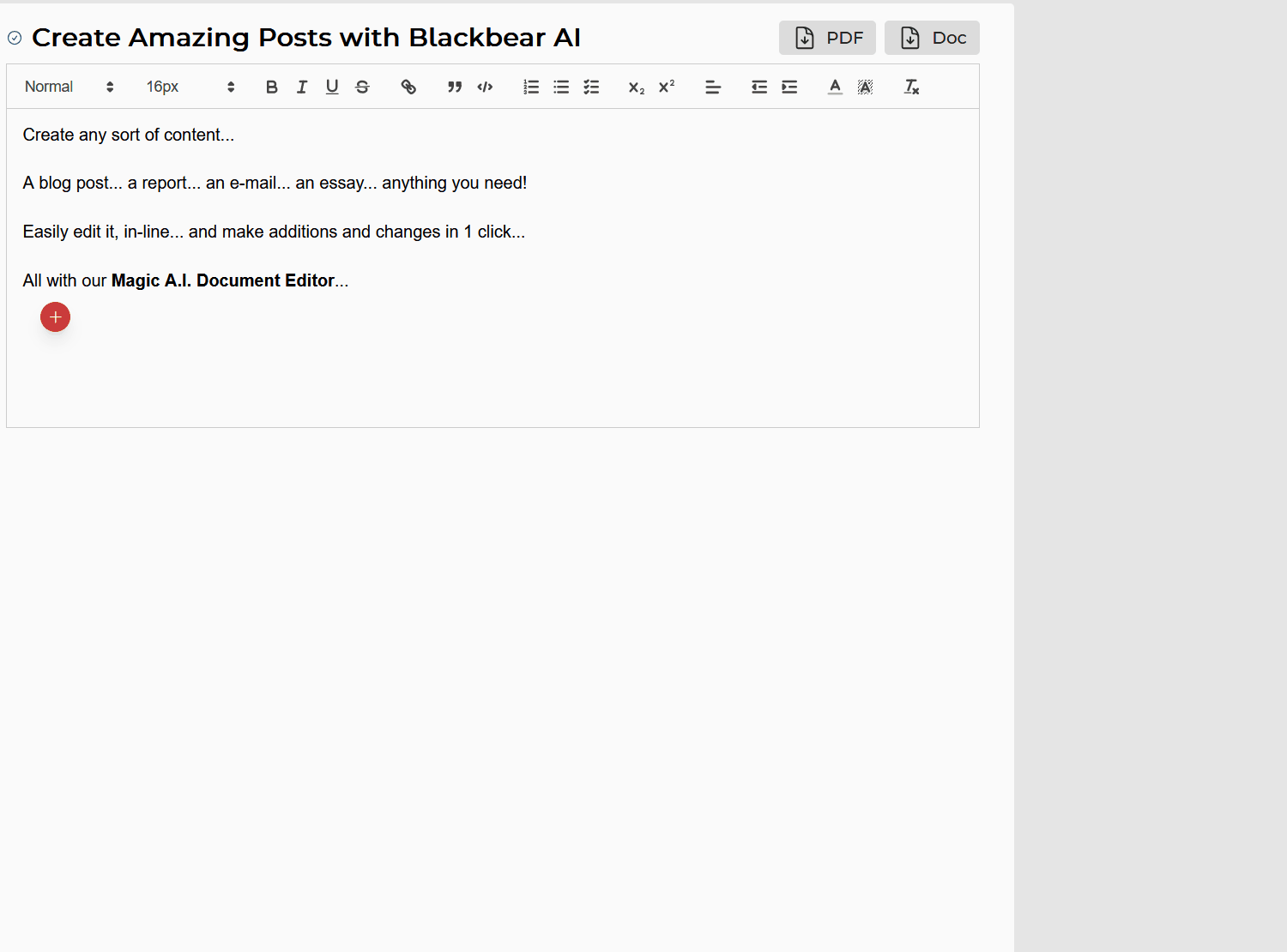1287x952 pixels.
Task: Export the document as Doc
Action: [932, 38]
